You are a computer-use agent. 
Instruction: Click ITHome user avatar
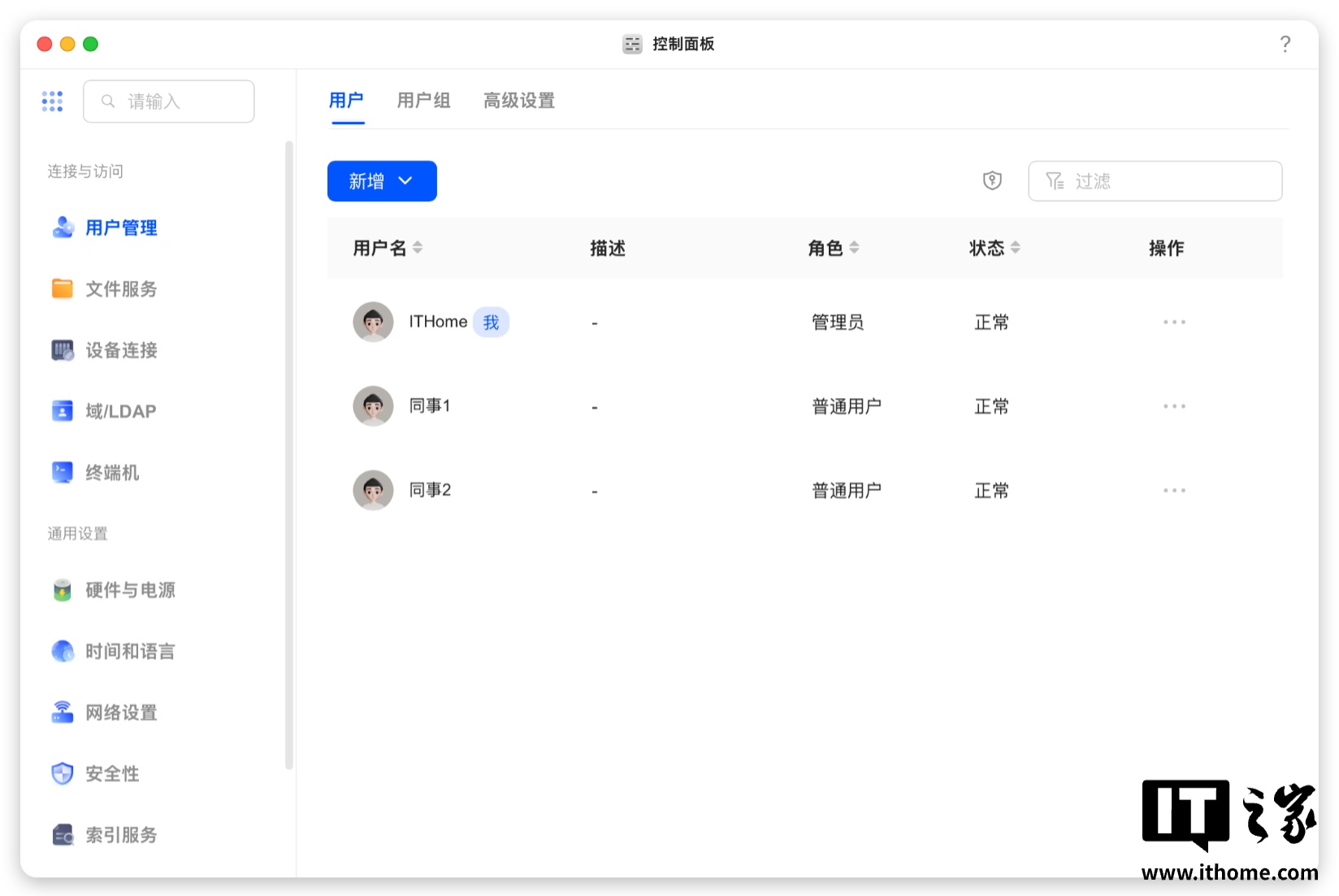pos(373,322)
